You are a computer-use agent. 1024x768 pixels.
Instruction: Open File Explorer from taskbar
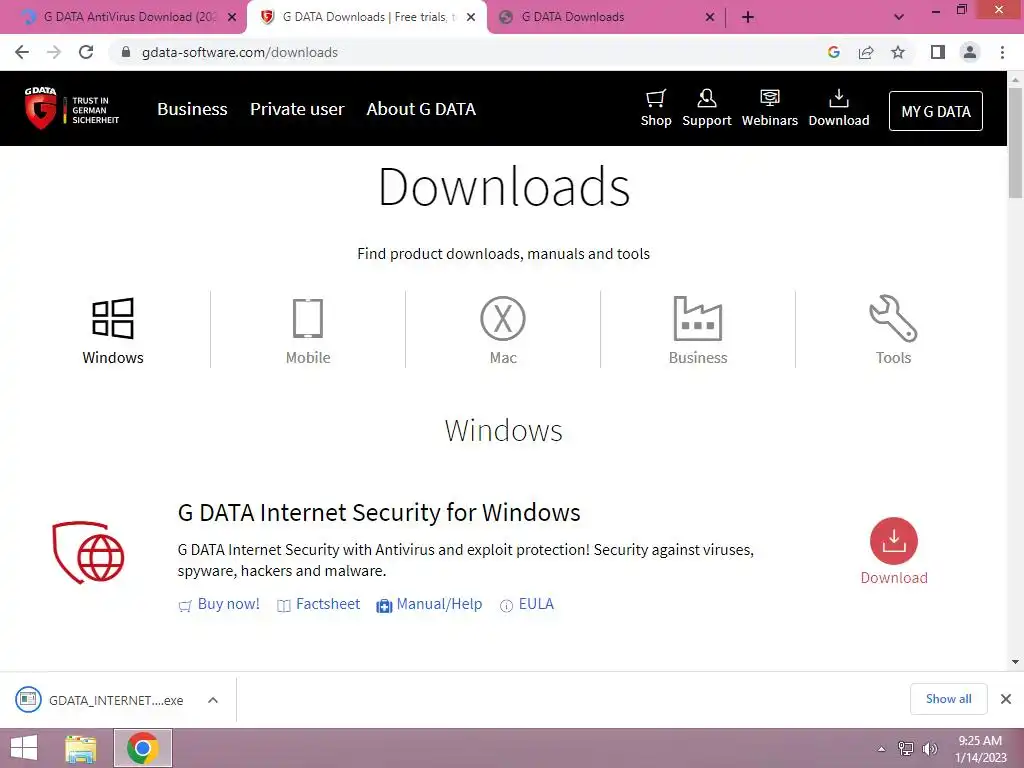80,748
